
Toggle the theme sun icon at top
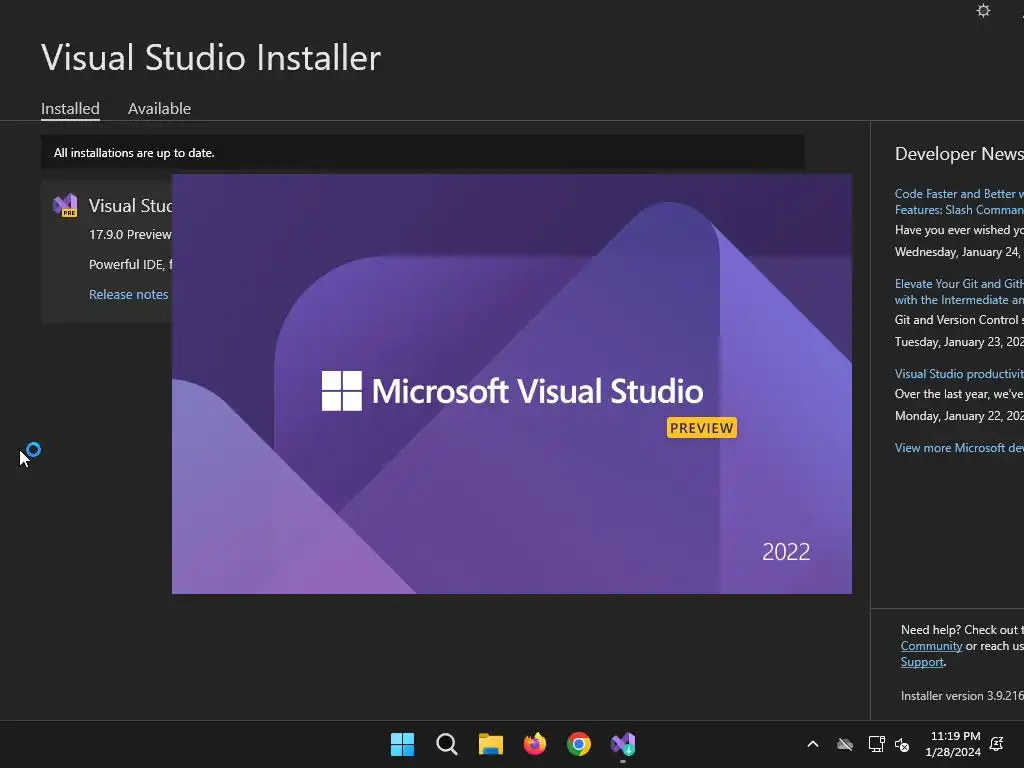tap(983, 10)
